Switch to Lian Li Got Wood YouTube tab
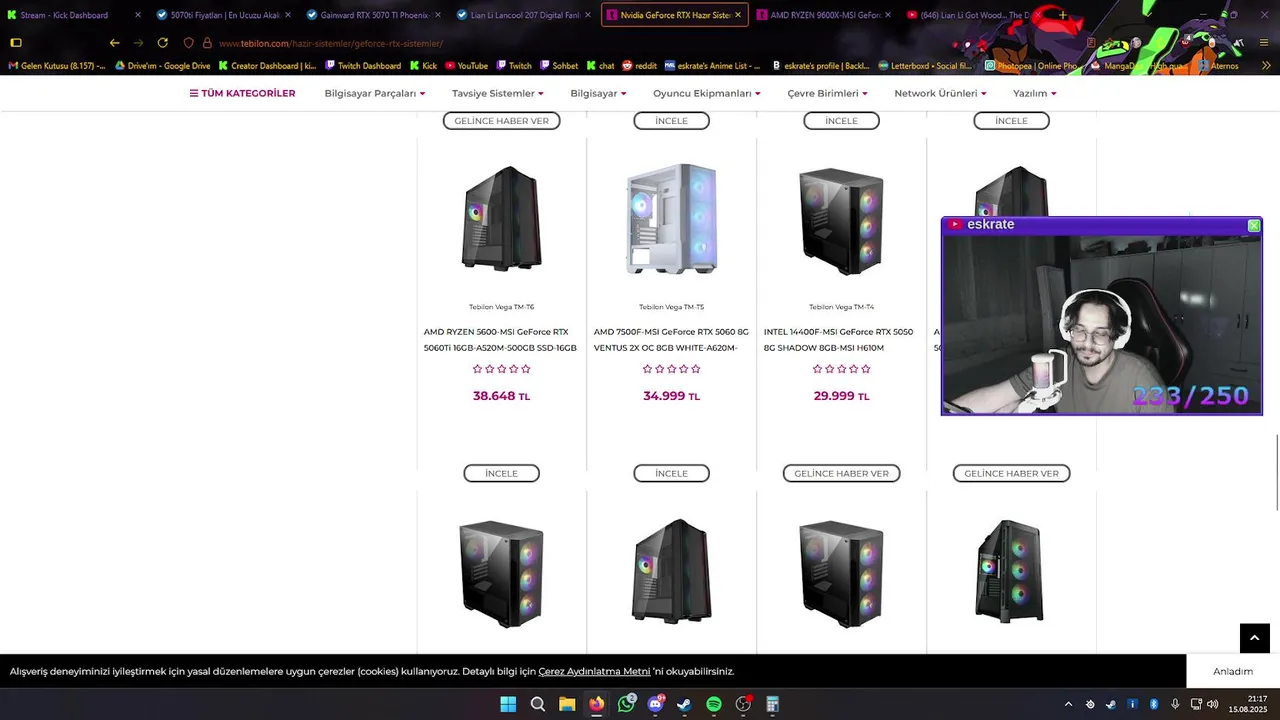Image resolution: width=1280 pixels, height=720 pixels. click(x=973, y=15)
